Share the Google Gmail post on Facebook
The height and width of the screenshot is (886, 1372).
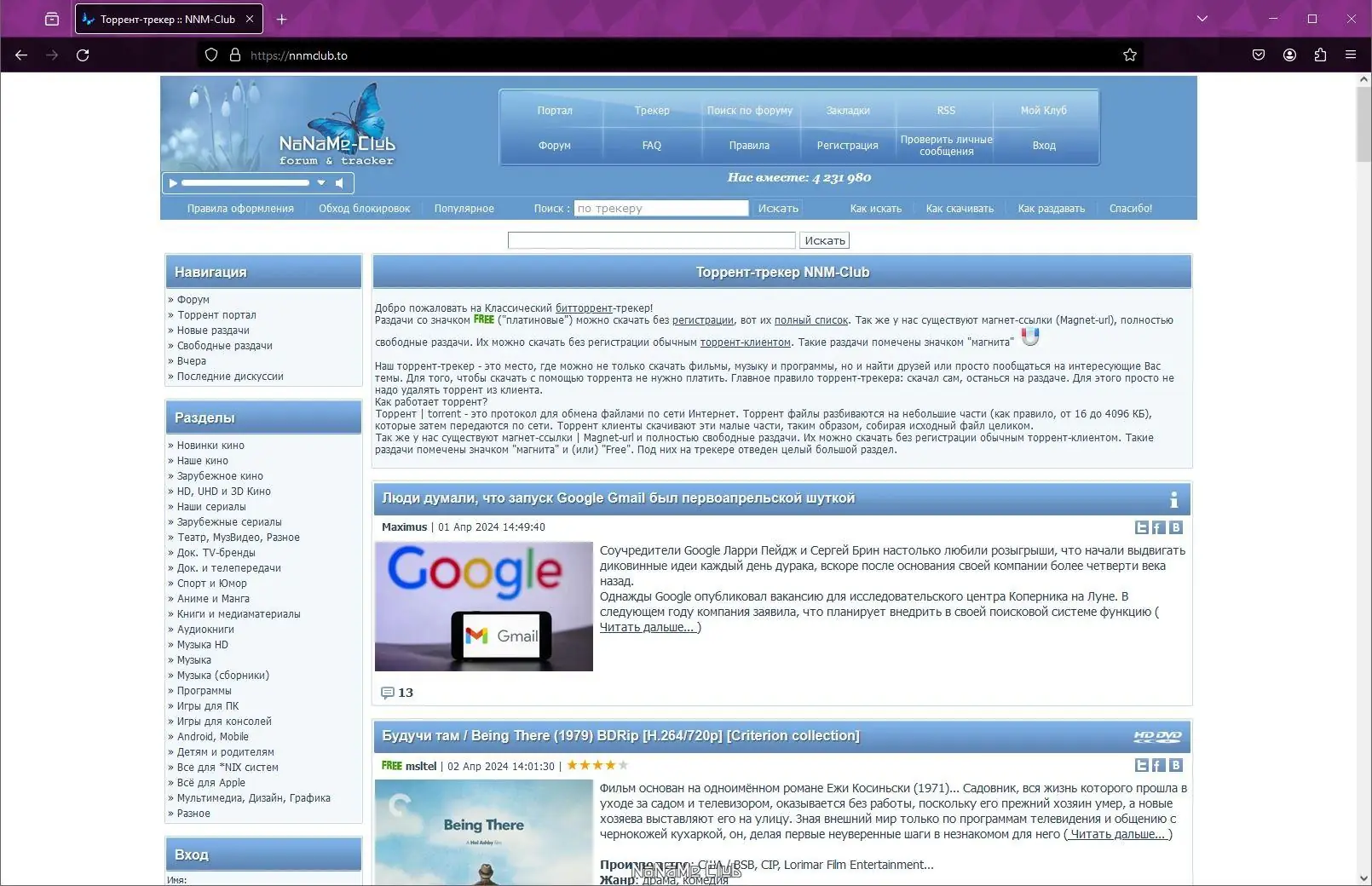point(1159,527)
